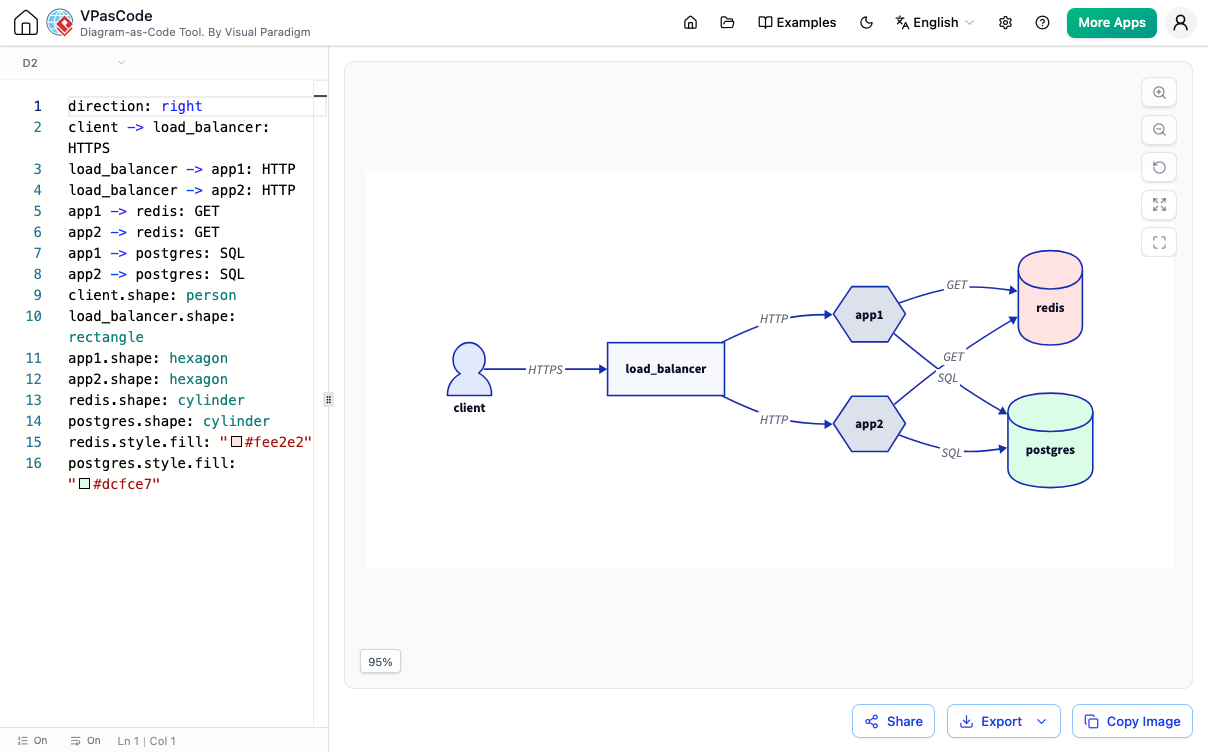Viewport: 1208px width, 753px height.
Task: Expand the Export options chevron
Action: pos(1043,721)
